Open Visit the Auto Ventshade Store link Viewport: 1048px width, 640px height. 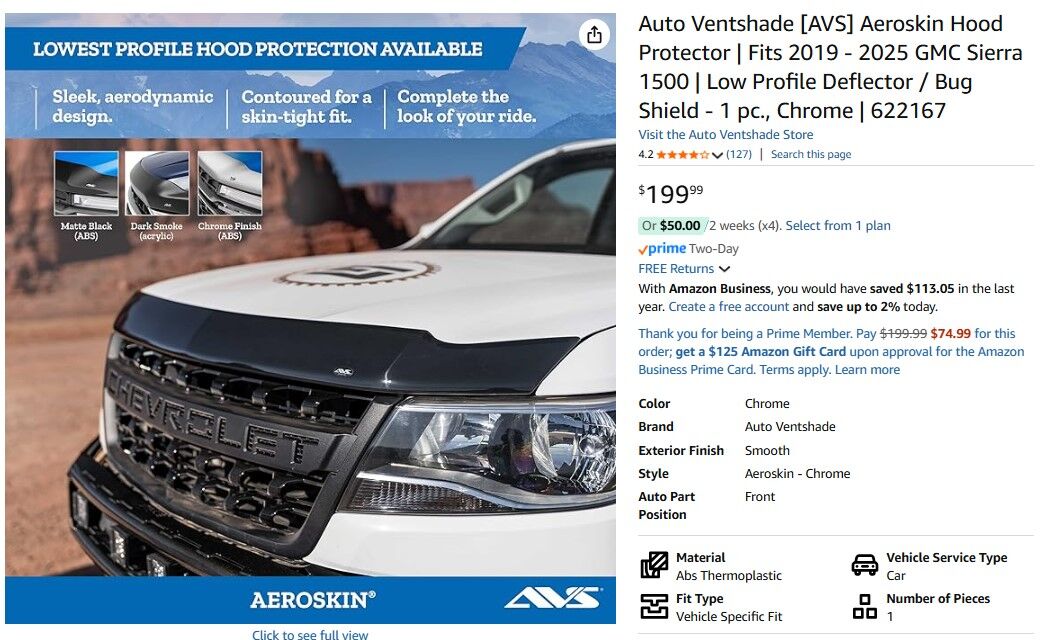(x=726, y=134)
